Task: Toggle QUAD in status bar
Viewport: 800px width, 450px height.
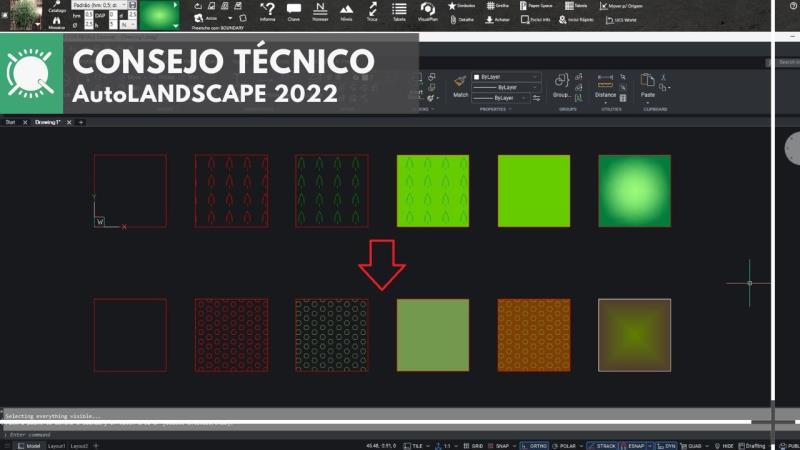Action: [691, 446]
